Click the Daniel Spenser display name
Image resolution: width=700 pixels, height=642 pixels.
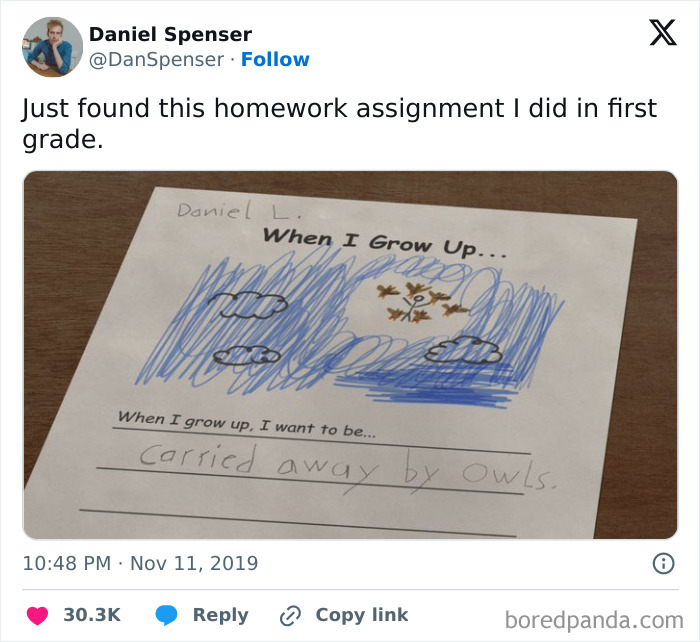click(170, 34)
